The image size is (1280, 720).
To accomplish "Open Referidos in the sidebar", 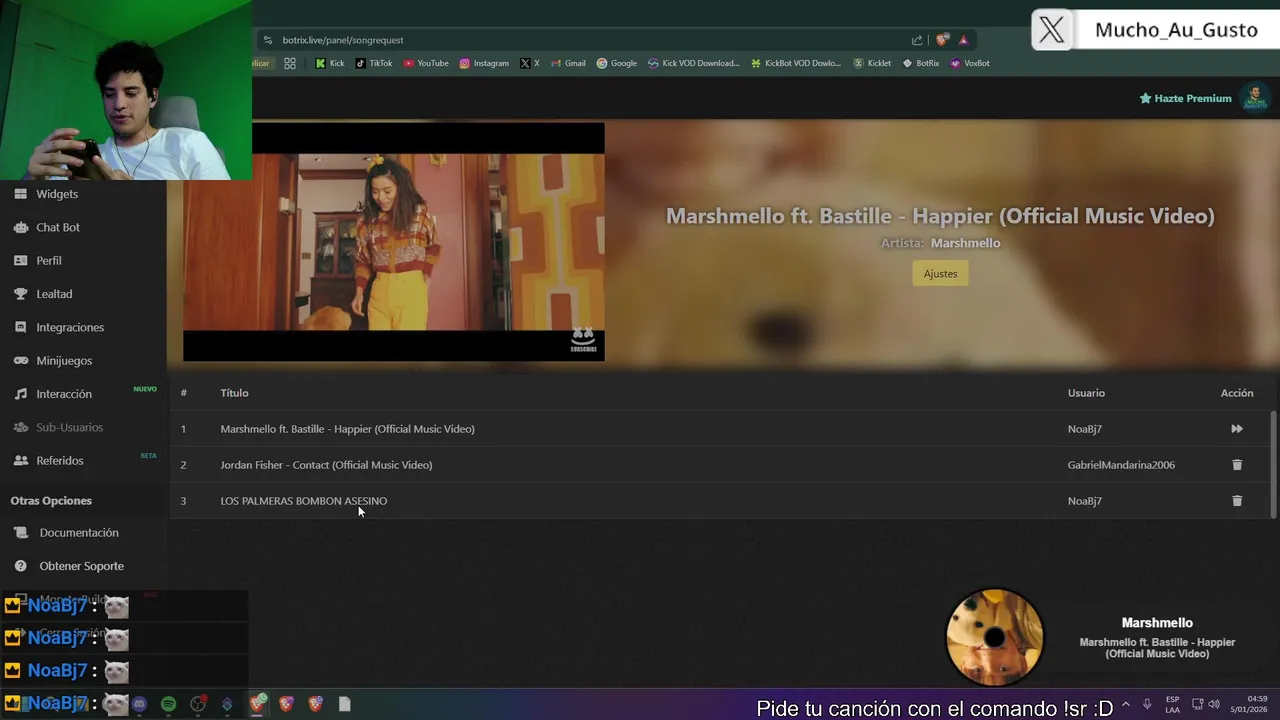I will (60, 460).
